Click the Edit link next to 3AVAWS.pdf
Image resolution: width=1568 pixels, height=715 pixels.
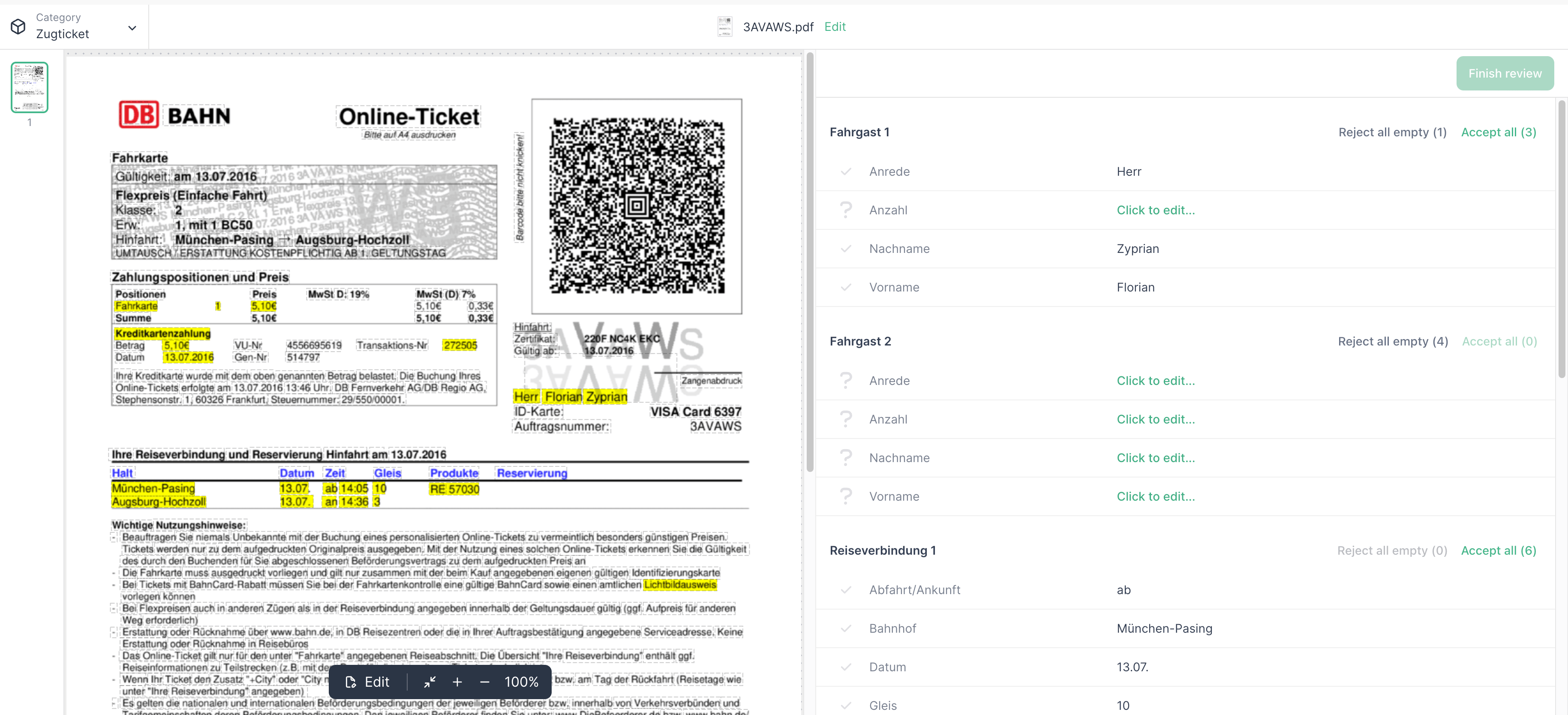(835, 27)
